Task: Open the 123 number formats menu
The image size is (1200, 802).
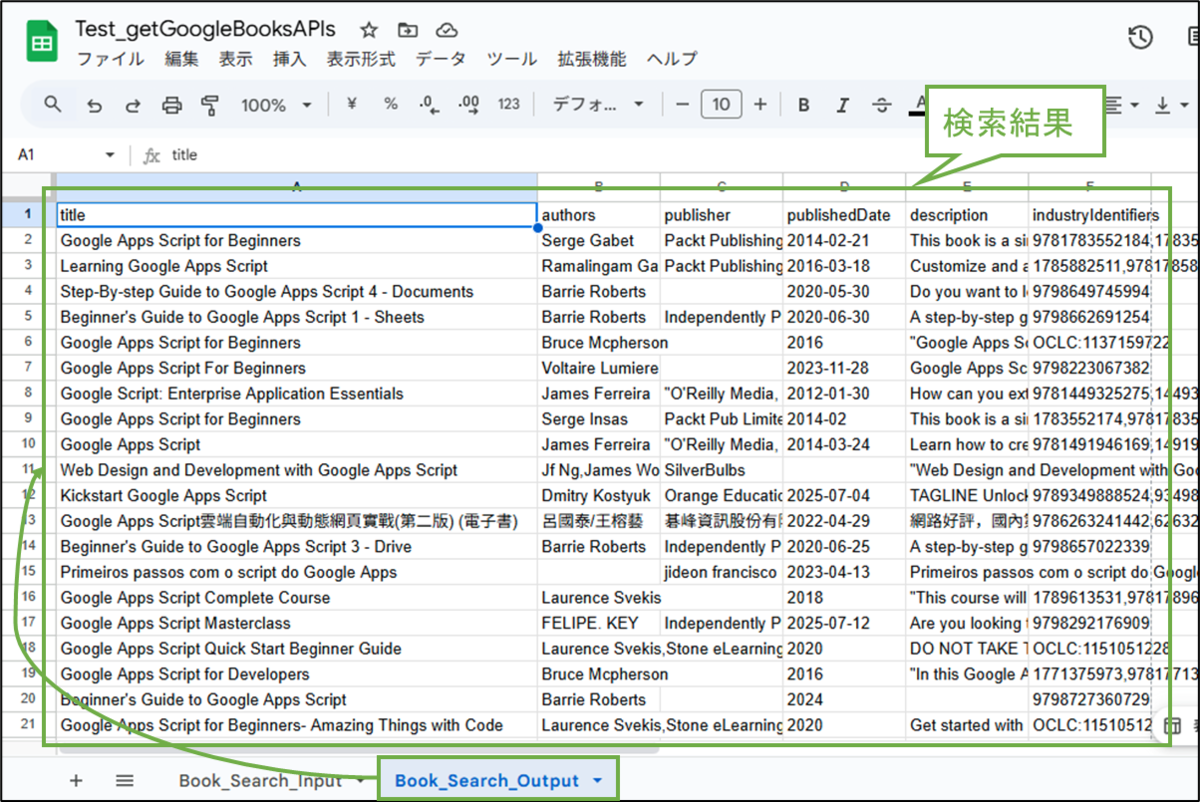Action: 509,104
